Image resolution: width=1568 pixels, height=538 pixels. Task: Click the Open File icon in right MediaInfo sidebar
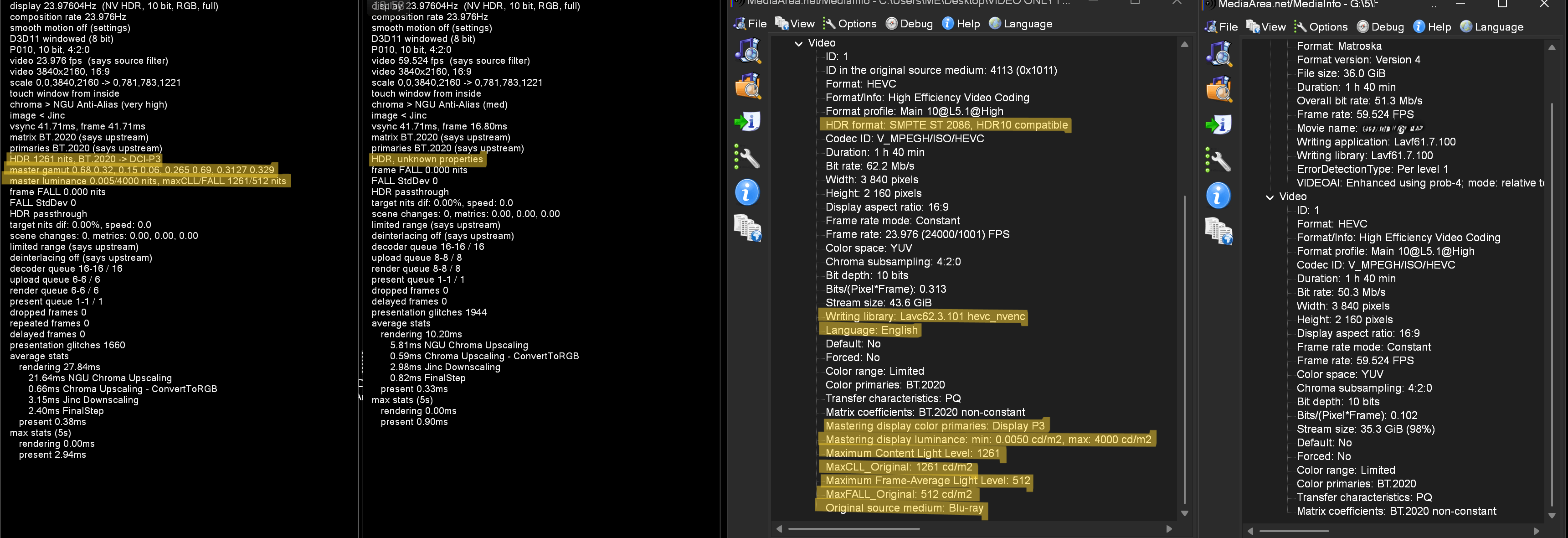click(x=1218, y=54)
